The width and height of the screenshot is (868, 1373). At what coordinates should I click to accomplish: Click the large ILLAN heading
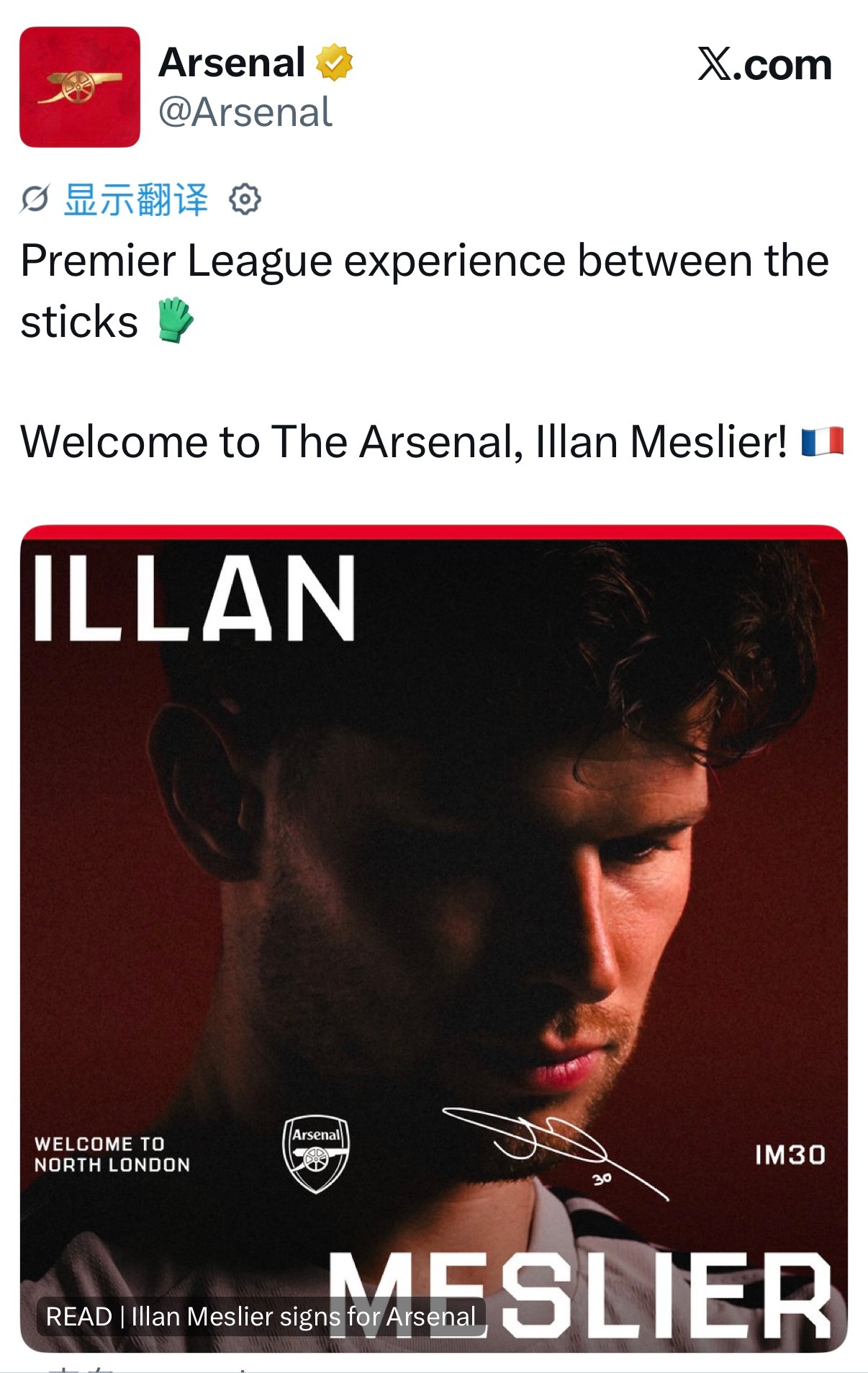tap(194, 598)
